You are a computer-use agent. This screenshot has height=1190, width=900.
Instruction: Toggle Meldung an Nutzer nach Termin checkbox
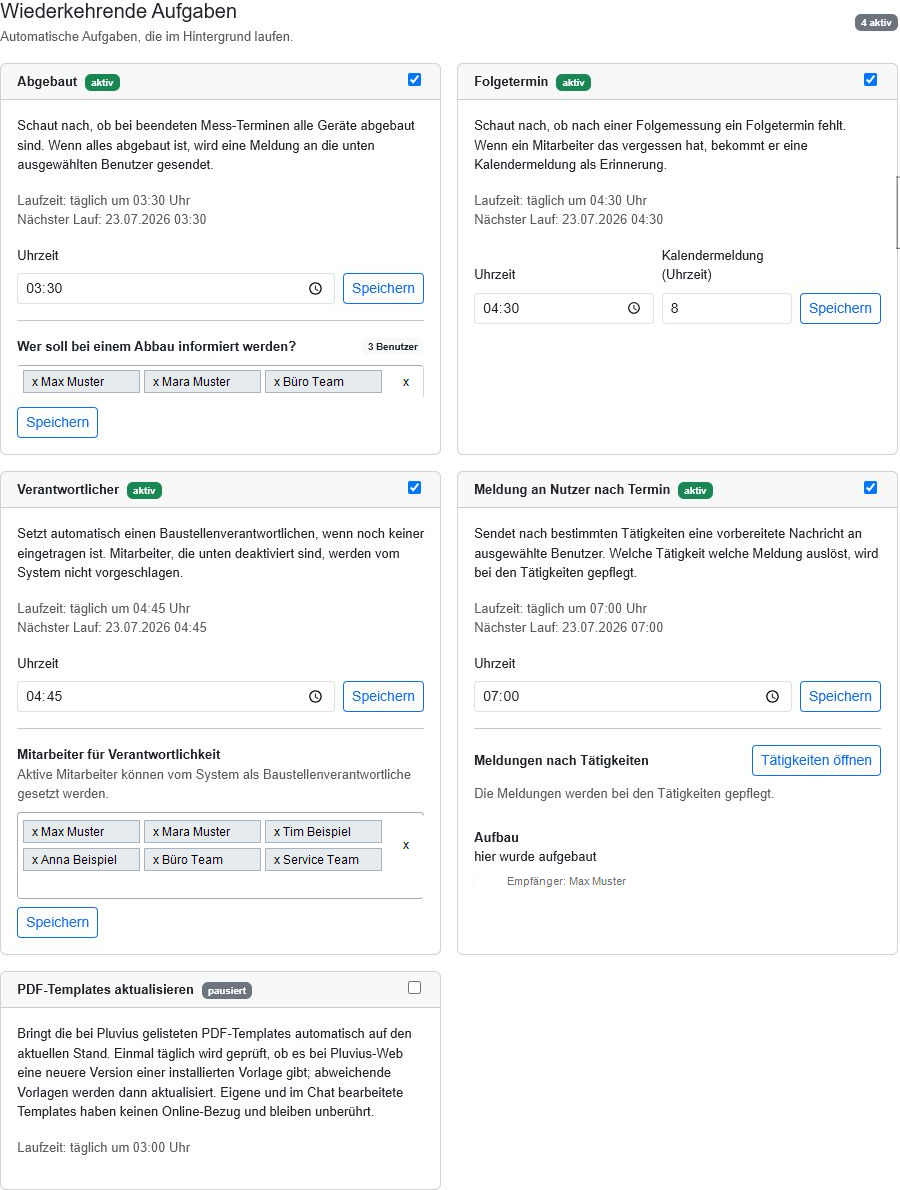tap(870, 488)
